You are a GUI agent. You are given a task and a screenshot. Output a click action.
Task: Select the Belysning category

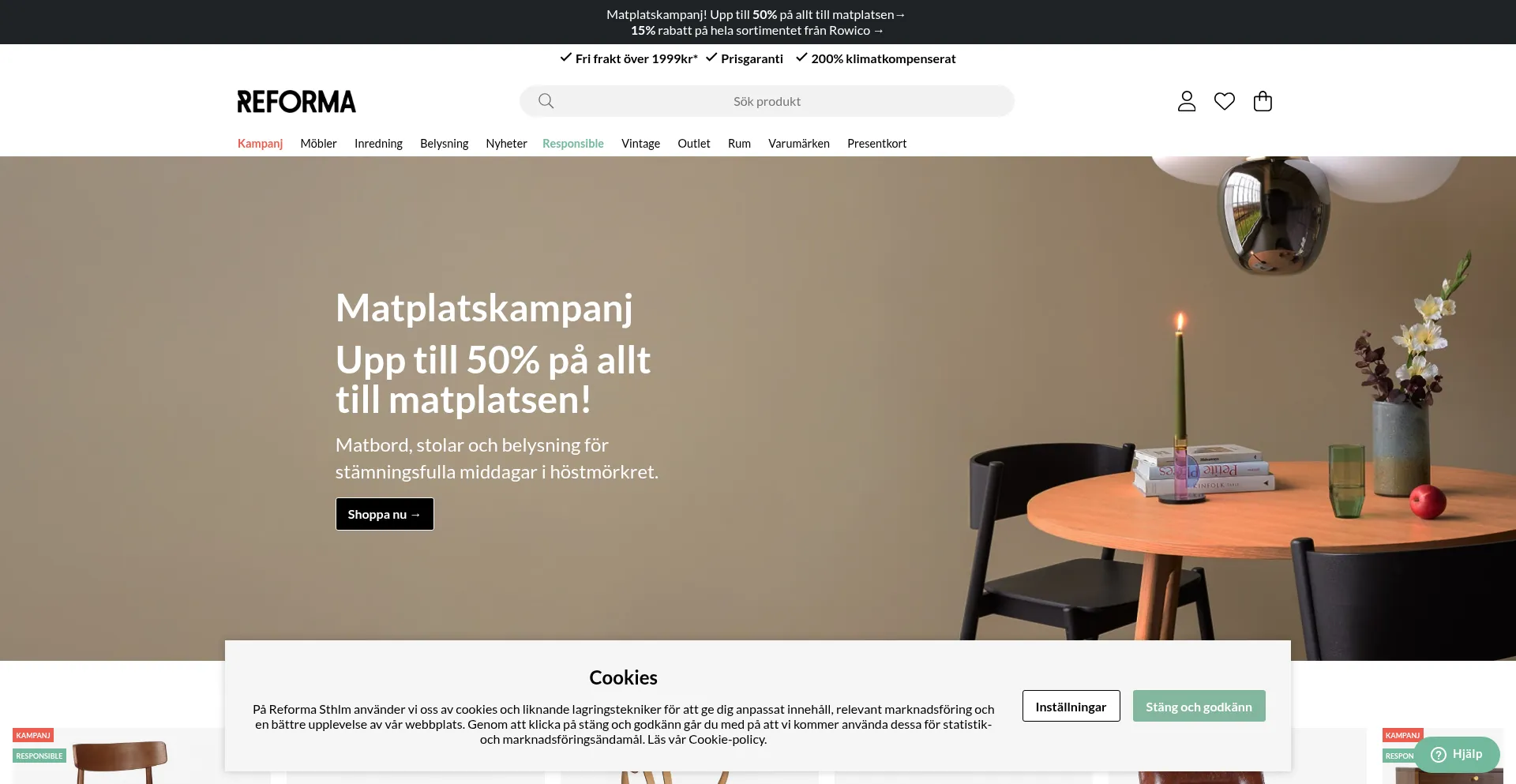pyautogui.click(x=444, y=143)
